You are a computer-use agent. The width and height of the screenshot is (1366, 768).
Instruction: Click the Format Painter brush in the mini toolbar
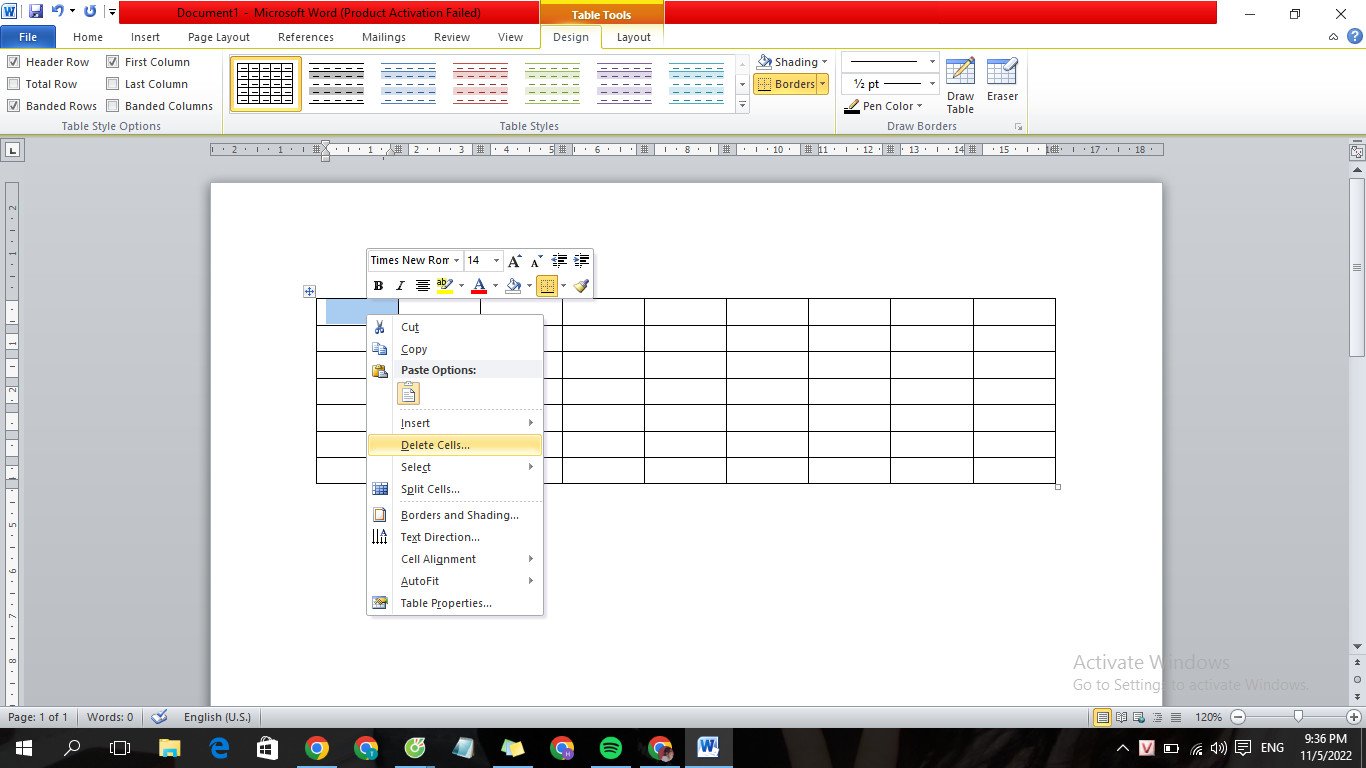pyautogui.click(x=581, y=286)
